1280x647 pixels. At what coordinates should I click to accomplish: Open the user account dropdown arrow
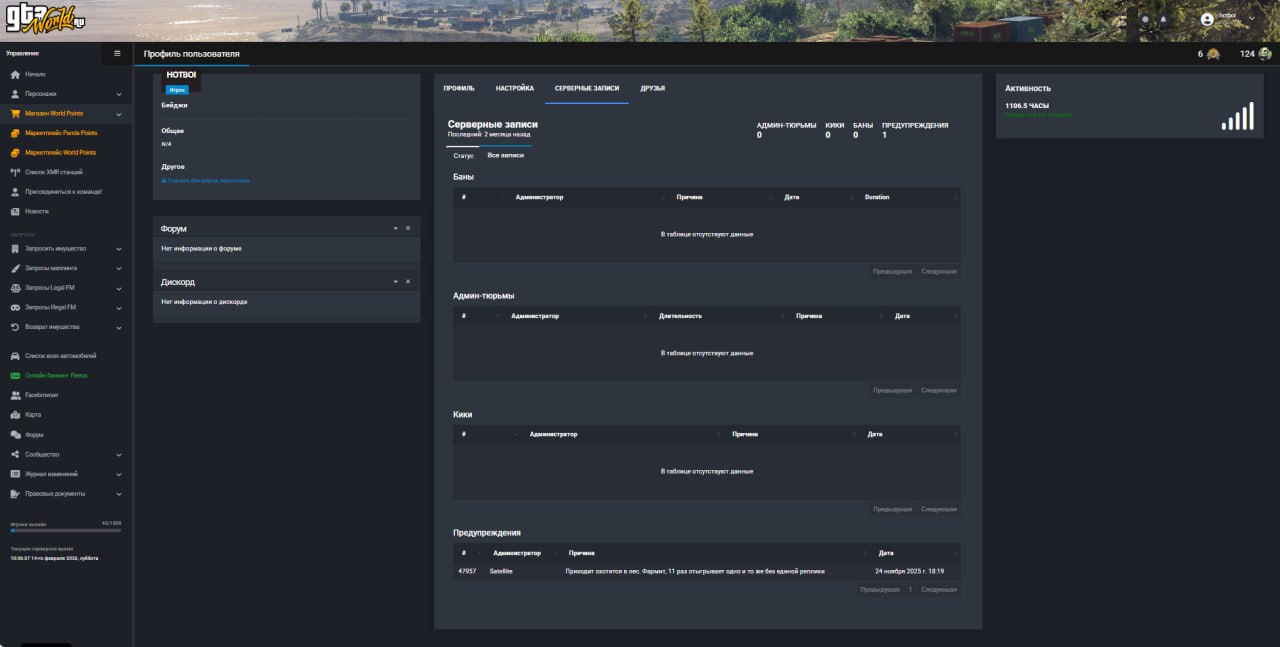pyautogui.click(x=1252, y=18)
